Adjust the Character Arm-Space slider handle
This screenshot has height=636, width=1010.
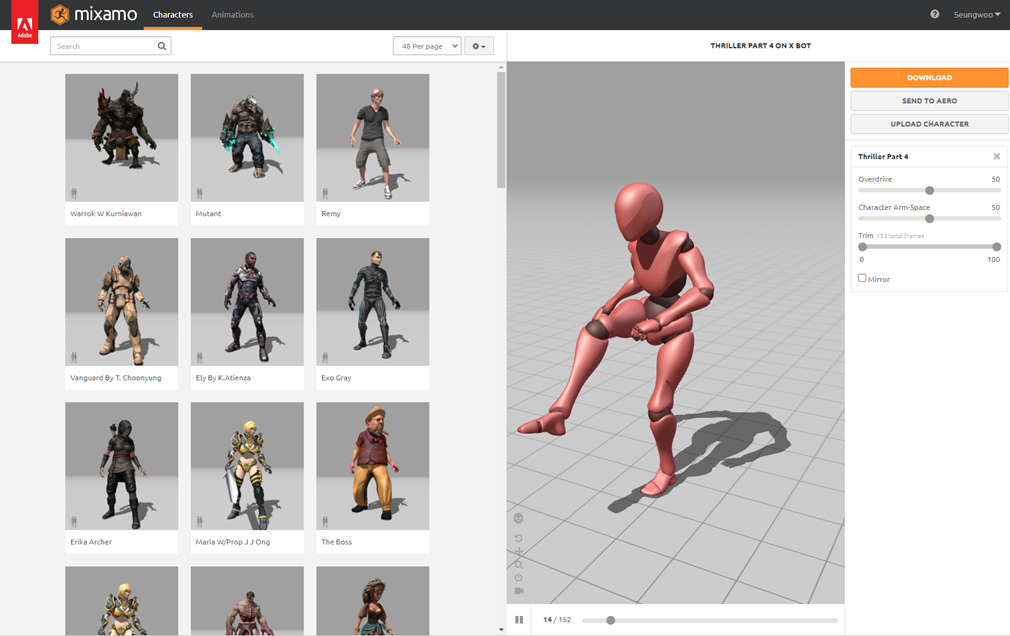pyautogui.click(x=929, y=218)
